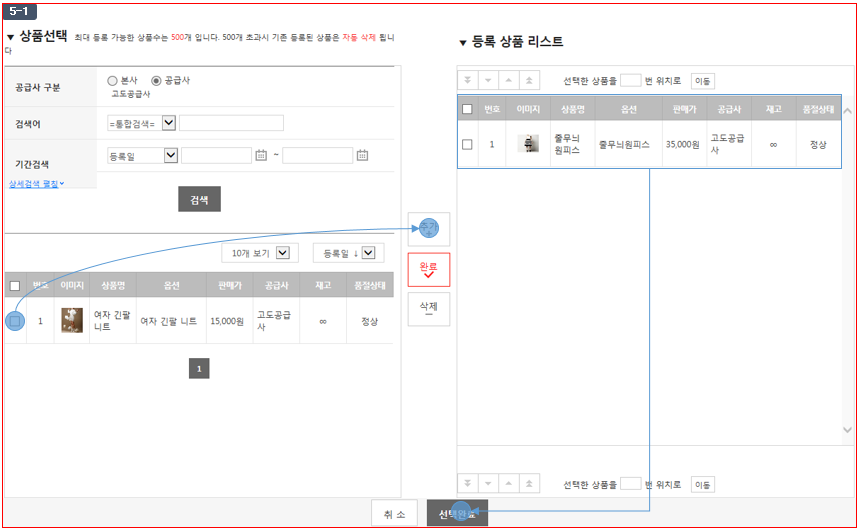Check the 줄무늬 원피스 row checkbox
Screen dimensions: 860x531
467,144
